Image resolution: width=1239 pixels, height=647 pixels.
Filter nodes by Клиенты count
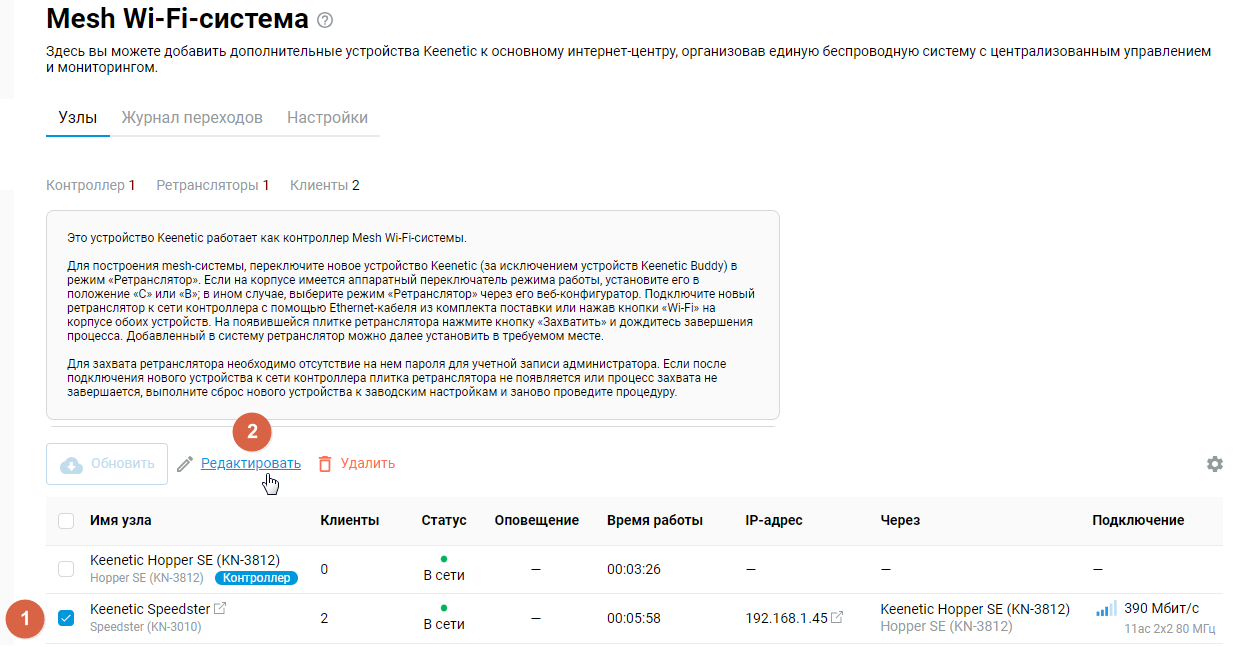click(324, 185)
